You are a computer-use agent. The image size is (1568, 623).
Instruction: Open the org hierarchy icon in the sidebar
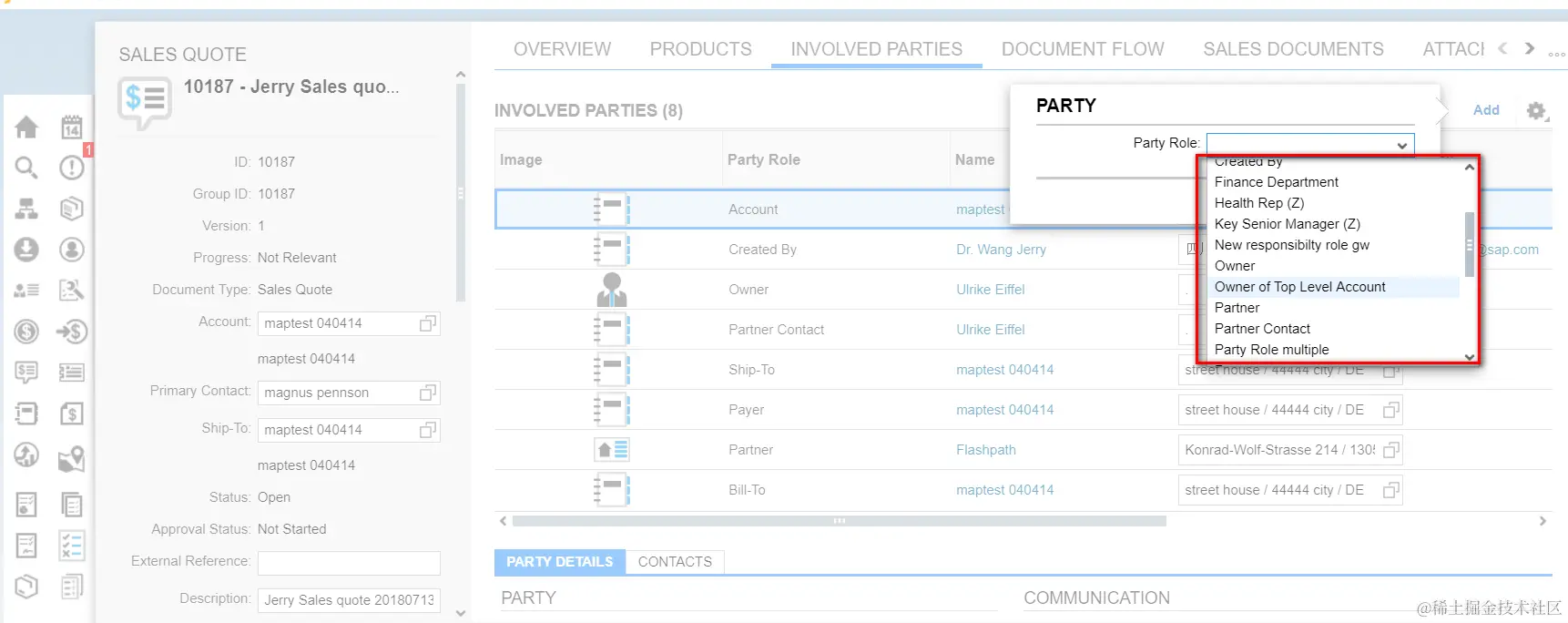(26, 209)
